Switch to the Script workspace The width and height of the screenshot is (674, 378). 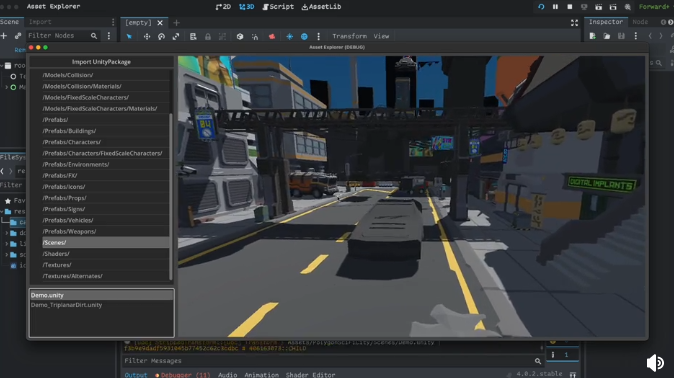[x=278, y=7]
